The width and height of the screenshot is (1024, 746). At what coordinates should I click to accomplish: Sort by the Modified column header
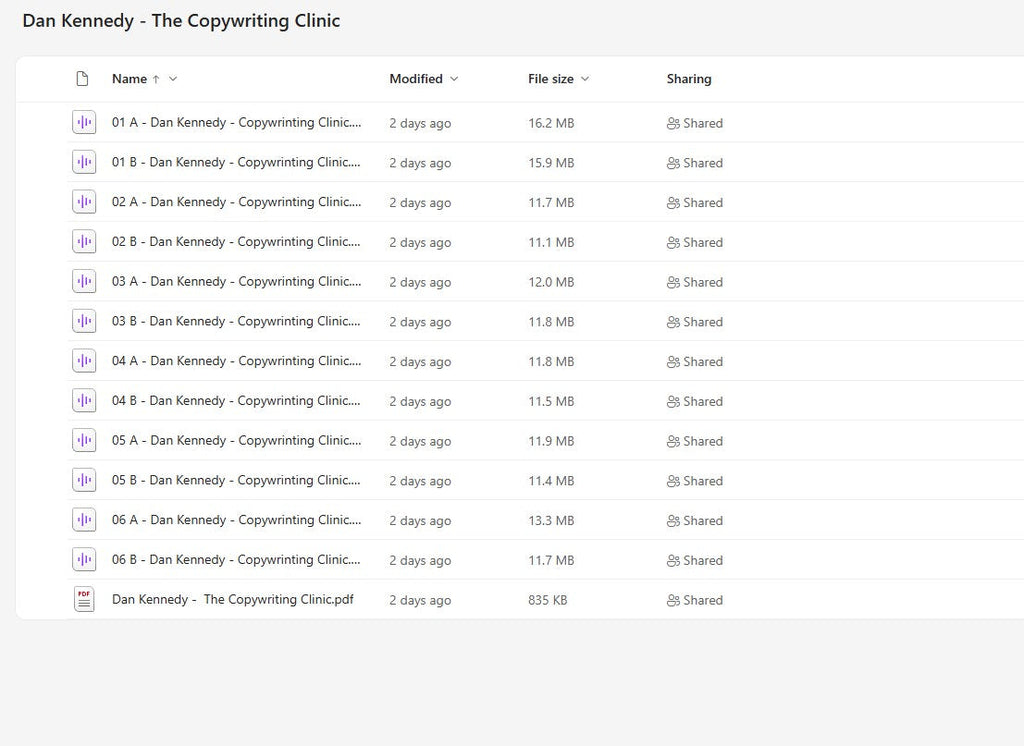tap(416, 79)
